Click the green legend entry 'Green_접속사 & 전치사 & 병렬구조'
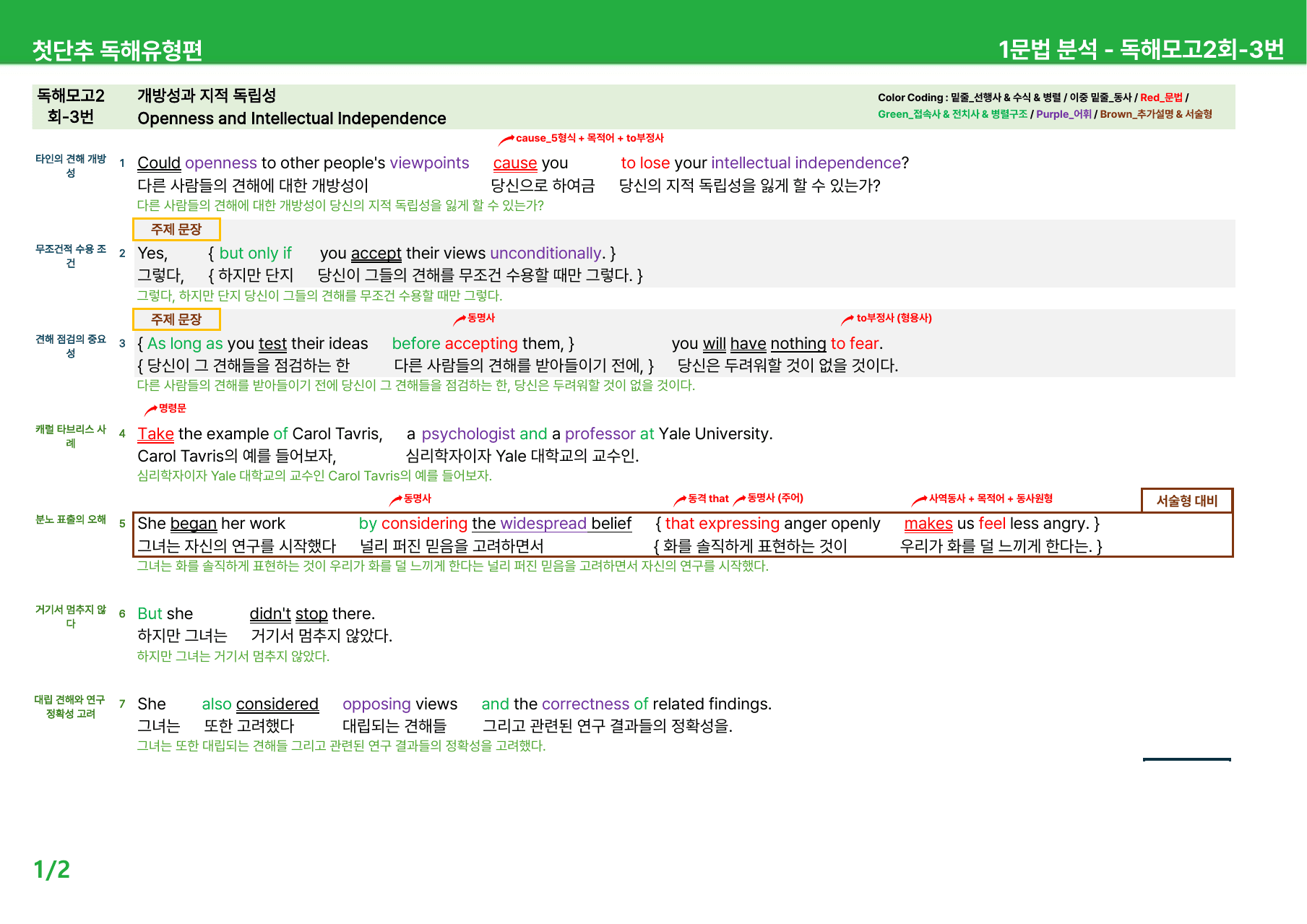 (x=952, y=114)
